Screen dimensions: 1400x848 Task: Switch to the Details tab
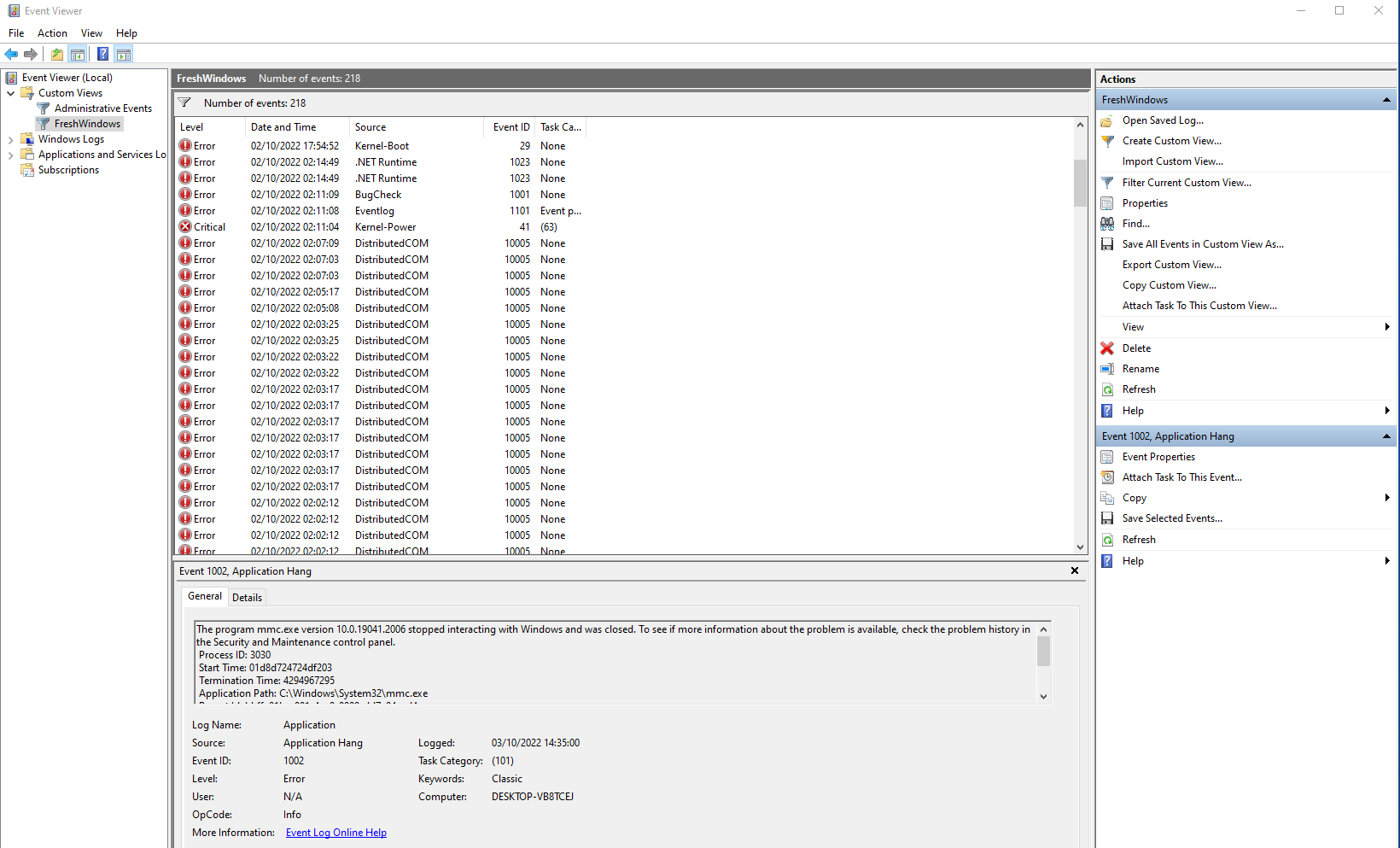point(248,598)
